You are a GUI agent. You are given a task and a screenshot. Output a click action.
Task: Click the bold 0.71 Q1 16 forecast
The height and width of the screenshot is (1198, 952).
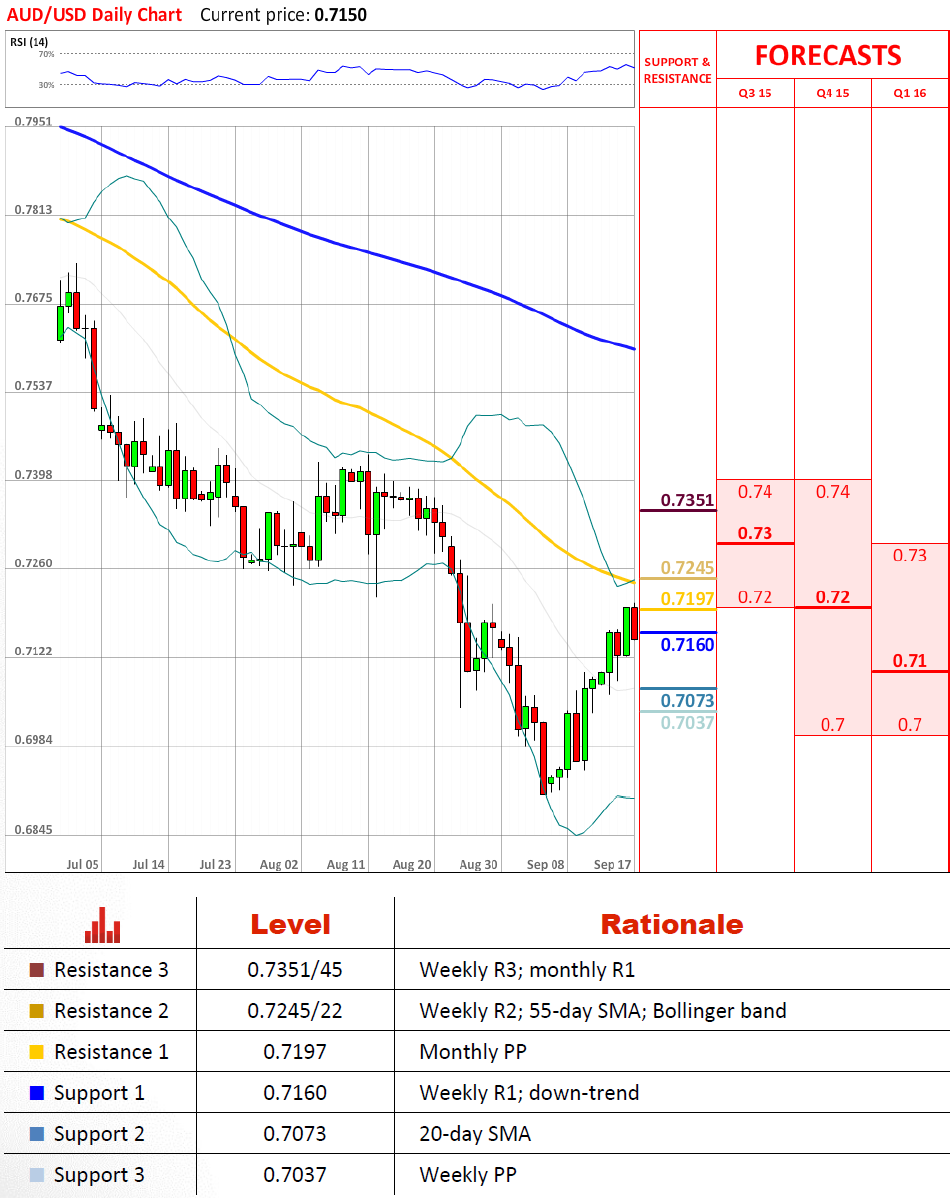point(910,661)
